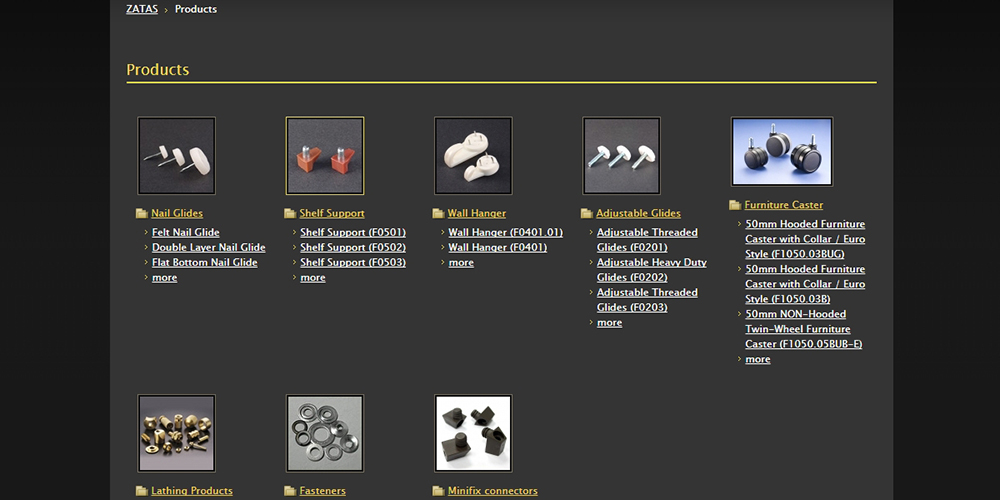Click the folder icon beside Minifix connectors
This screenshot has height=500, width=1000.
pos(438,491)
